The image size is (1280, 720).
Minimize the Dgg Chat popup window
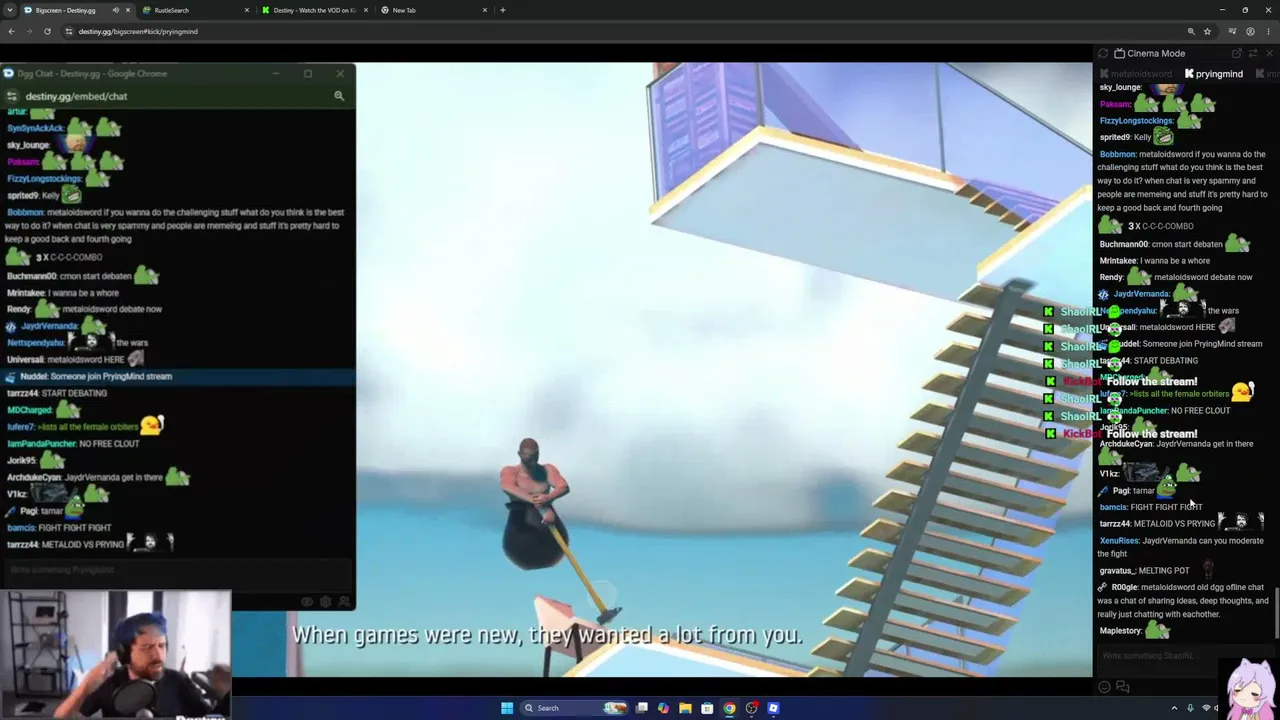(x=275, y=73)
